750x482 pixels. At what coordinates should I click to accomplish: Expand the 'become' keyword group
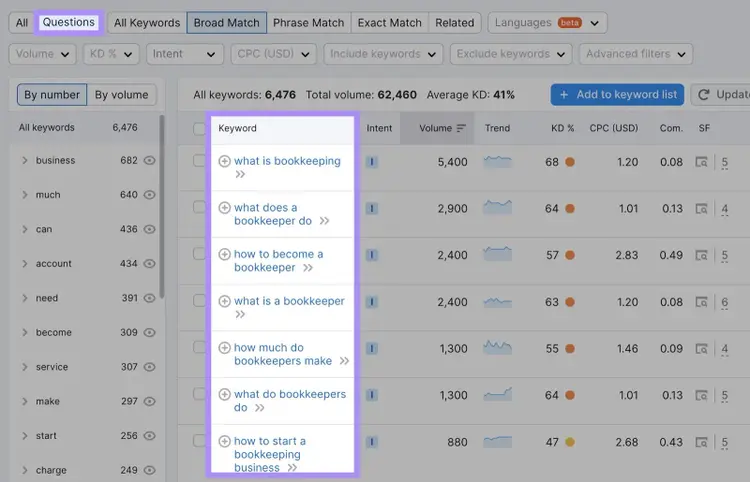tap(24, 332)
